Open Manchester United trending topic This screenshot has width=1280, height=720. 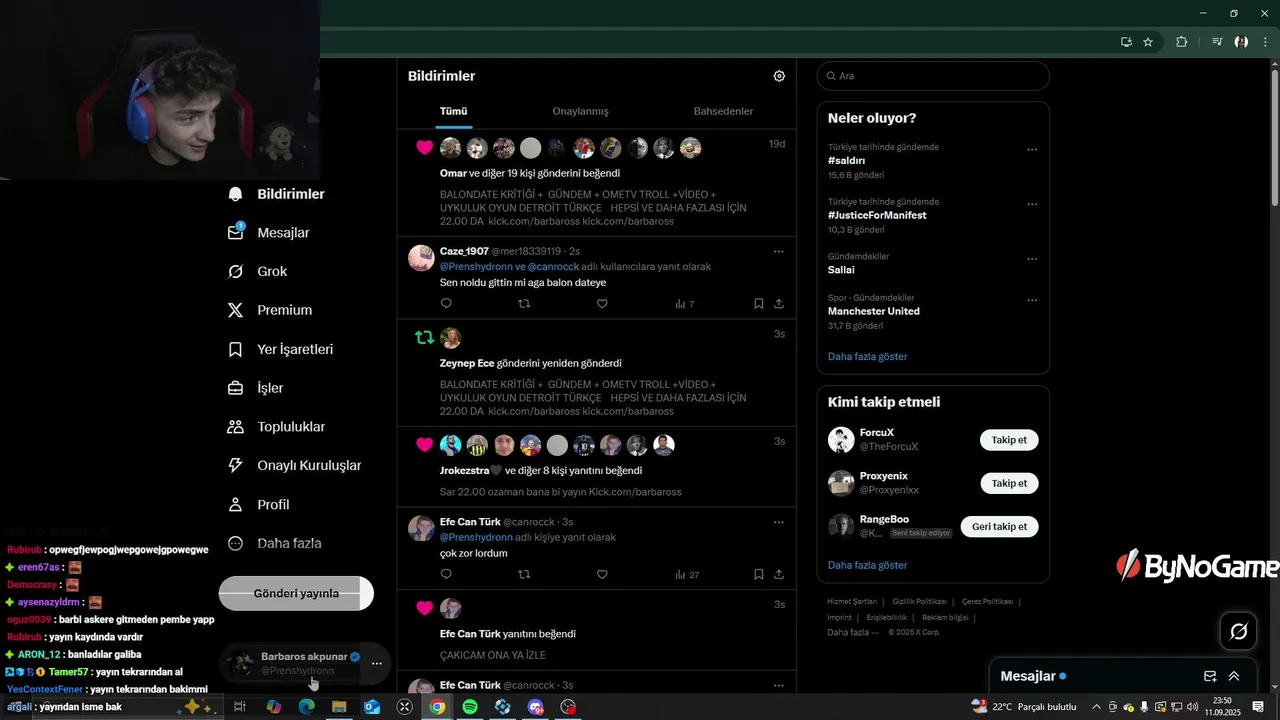[873, 311]
